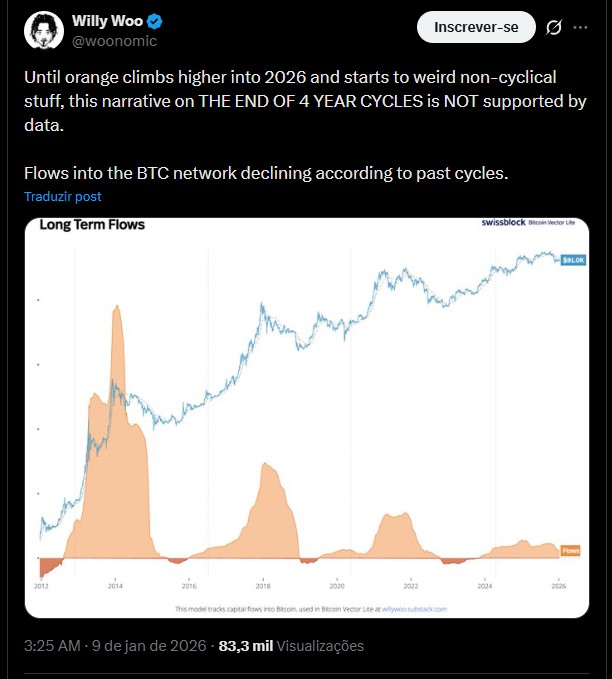
Task: Click Willy Woo's profile avatar
Action: pyautogui.click(x=42, y=30)
